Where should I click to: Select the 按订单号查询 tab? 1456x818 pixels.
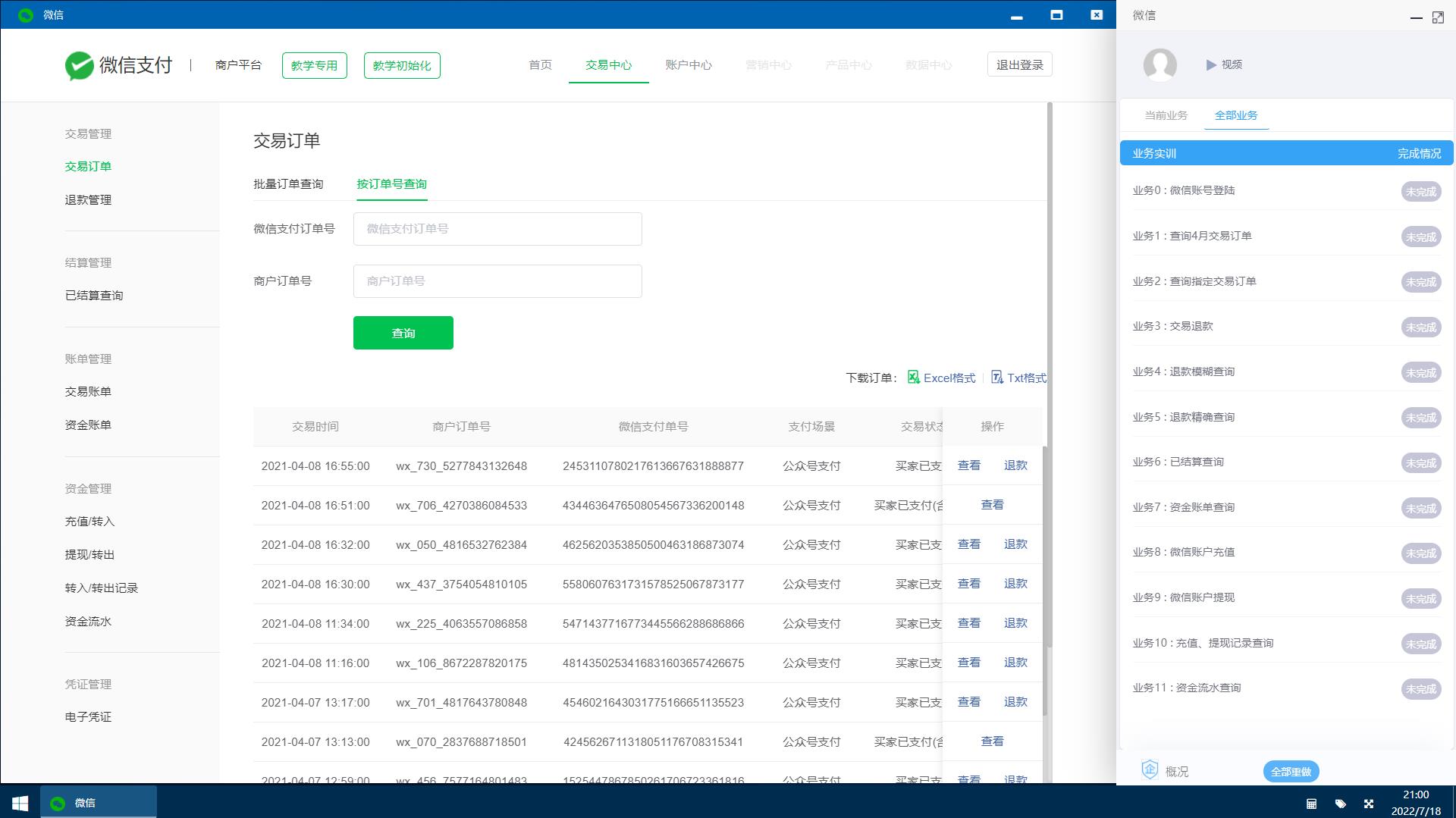[391, 184]
